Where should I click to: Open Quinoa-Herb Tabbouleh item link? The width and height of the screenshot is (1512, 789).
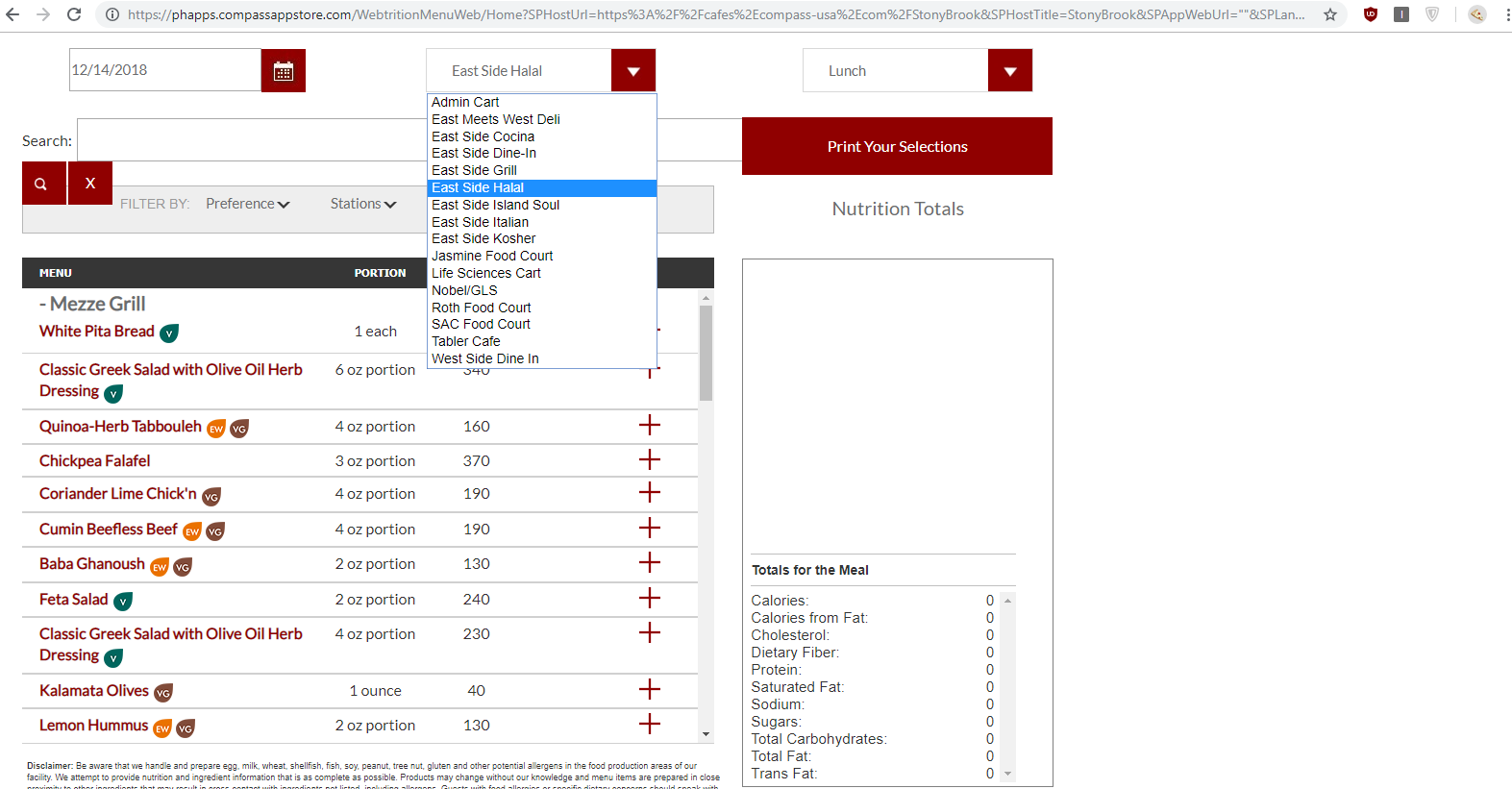tap(120, 426)
